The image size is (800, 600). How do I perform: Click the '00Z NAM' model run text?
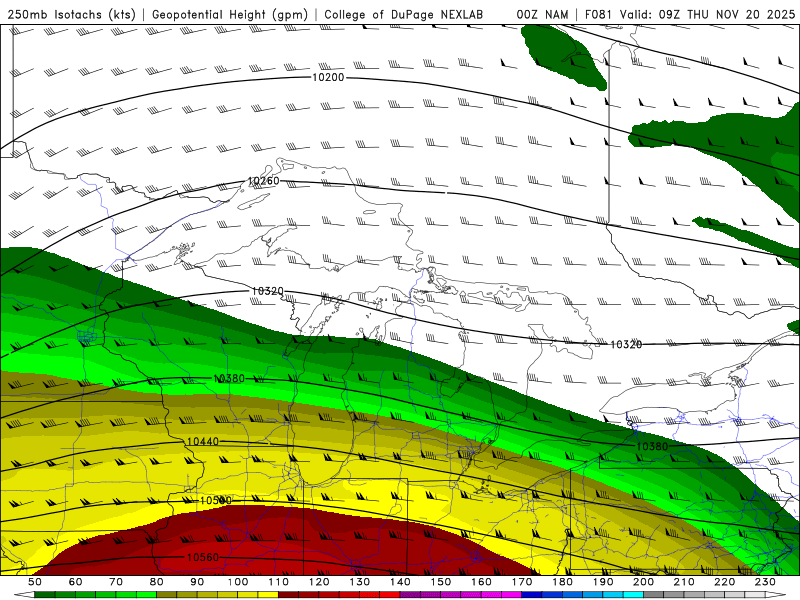pyautogui.click(x=542, y=14)
